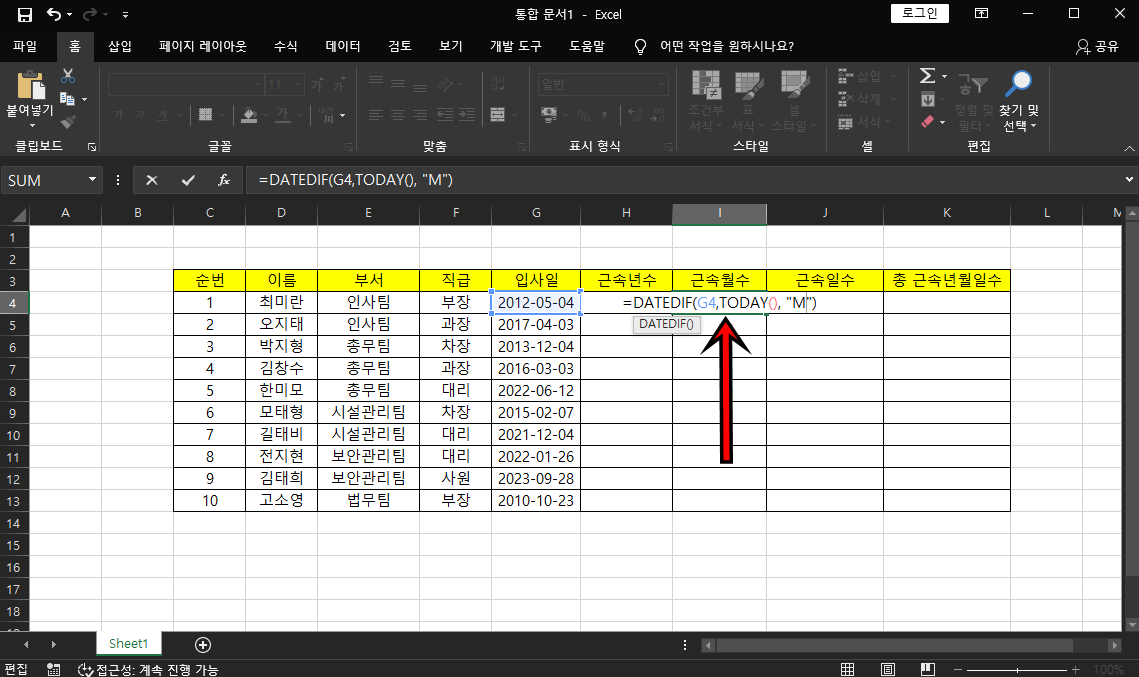
Task: Click the horizontal scroll right arrow
Action: (x=1114, y=645)
